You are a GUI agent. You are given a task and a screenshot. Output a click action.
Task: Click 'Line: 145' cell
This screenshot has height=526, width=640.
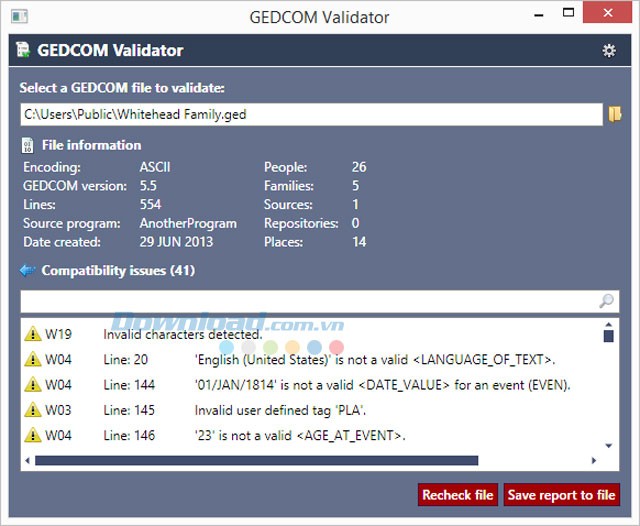click(129, 410)
